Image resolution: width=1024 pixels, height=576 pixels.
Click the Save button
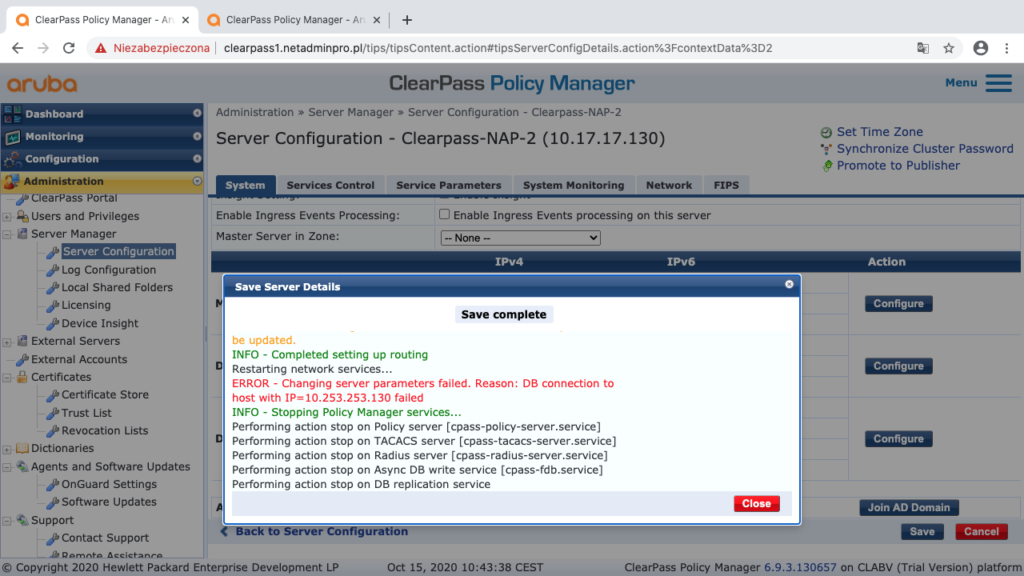[922, 532]
